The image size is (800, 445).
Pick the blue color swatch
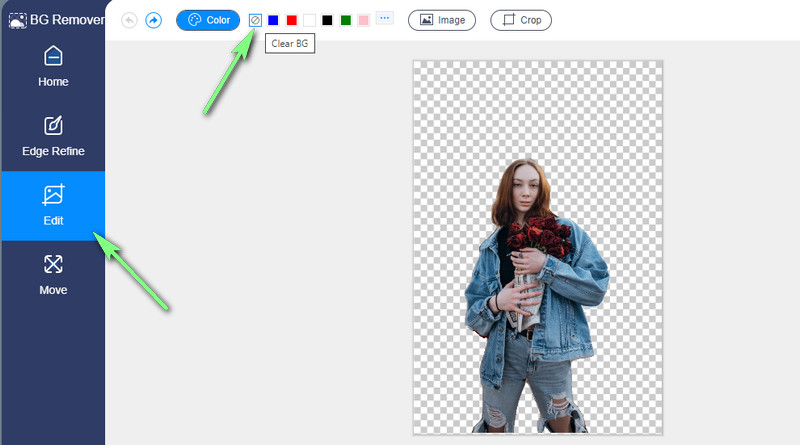click(273, 20)
